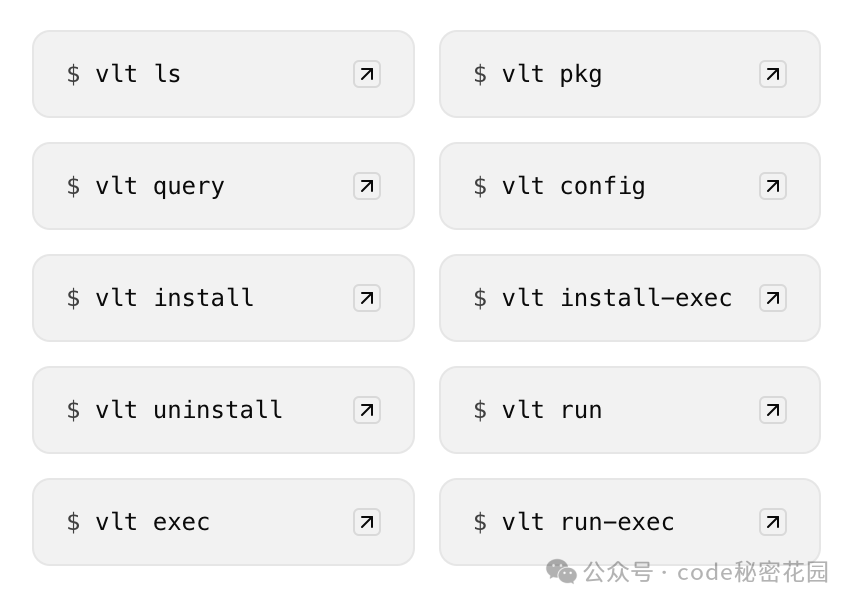Open external link arrow for vlt ls
856x606 pixels.
pyautogui.click(x=367, y=74)
